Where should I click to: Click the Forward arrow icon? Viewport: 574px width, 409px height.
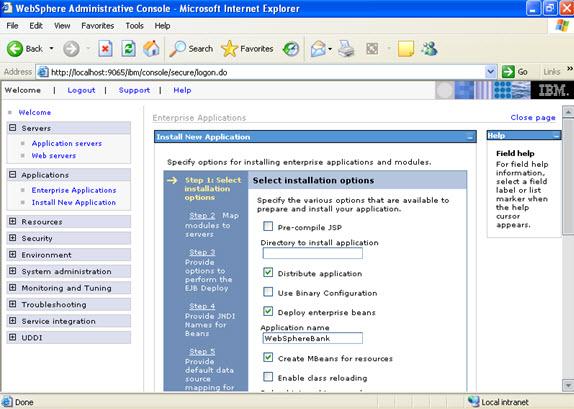(71, 49)
